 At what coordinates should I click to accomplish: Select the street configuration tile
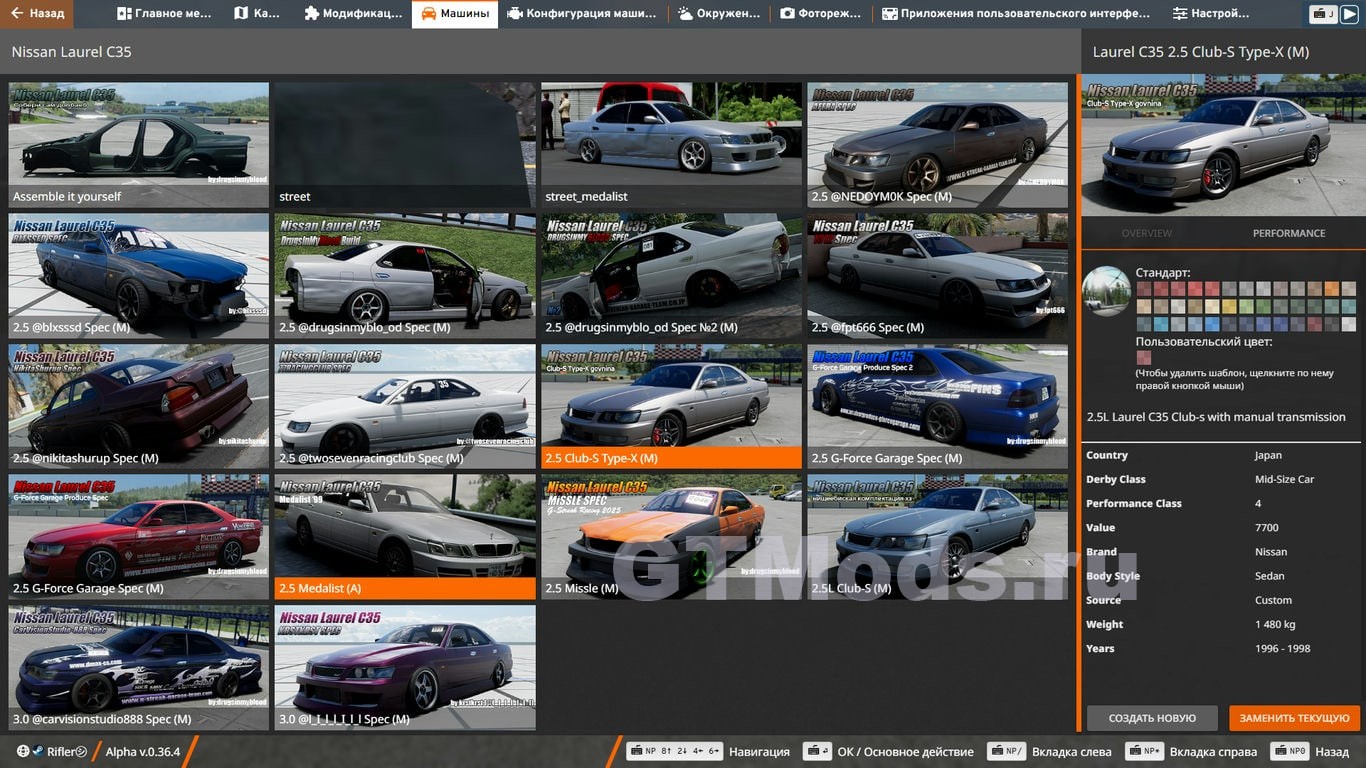(405, 145)
